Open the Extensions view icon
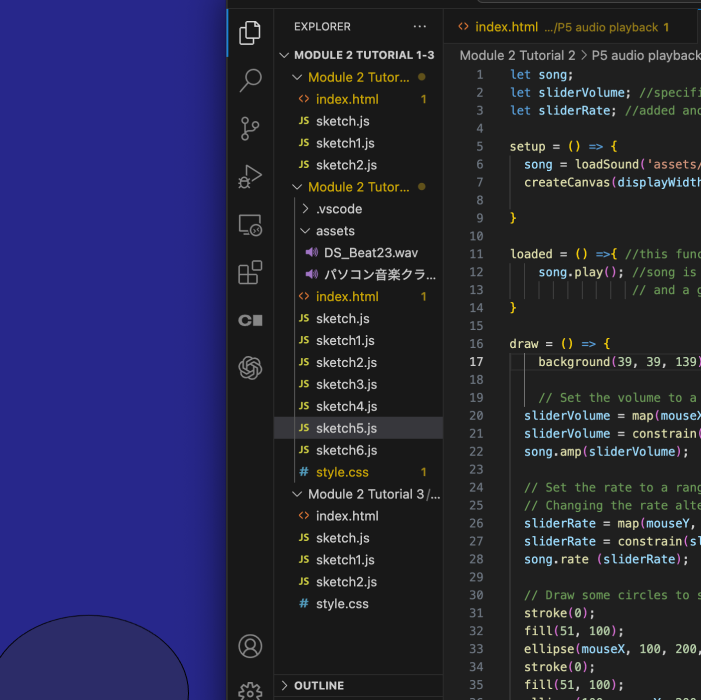This screenshot has height=700, width=701. click(250, 272)
